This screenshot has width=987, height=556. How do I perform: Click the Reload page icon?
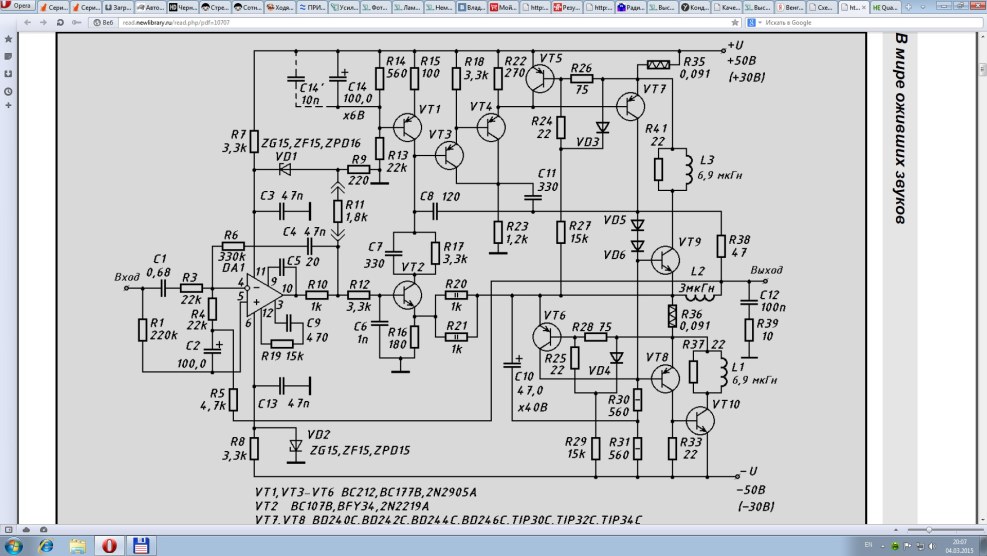click(x=61, y=21)
